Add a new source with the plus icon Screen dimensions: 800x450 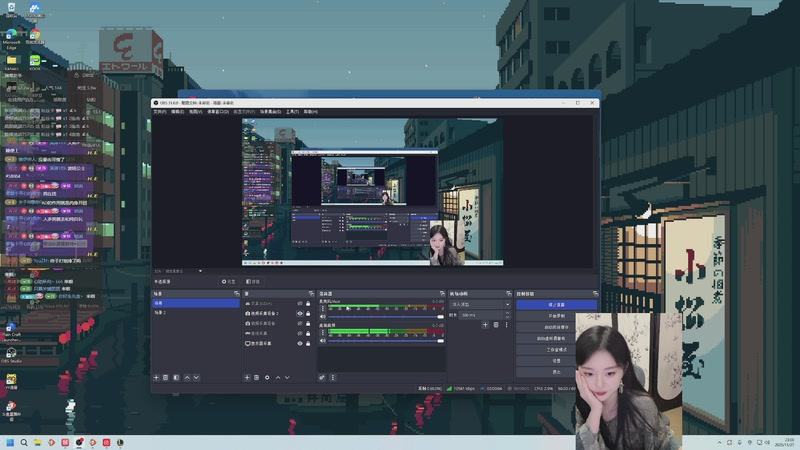coord(247,378)
